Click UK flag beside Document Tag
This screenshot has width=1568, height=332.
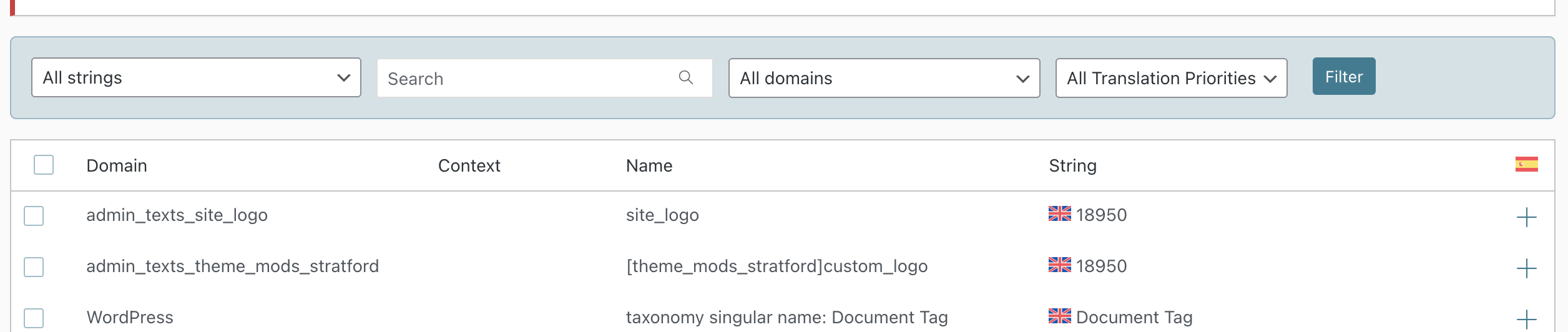tap(1059, 316)
